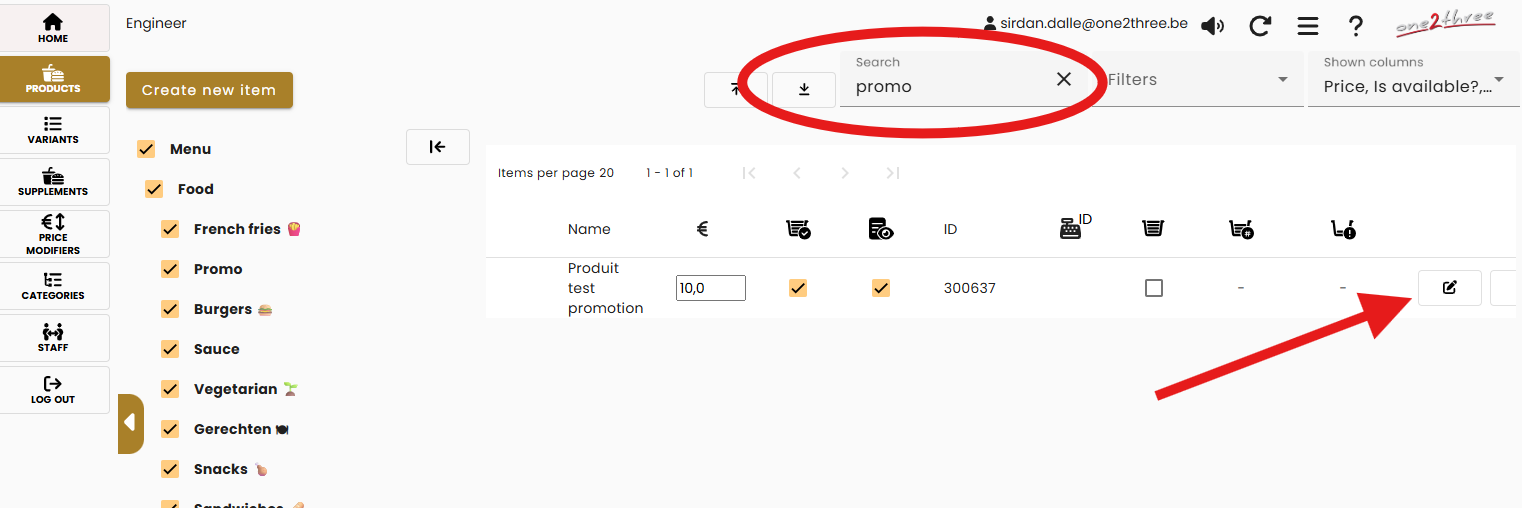1522x508 pixels.
Task: Click the price input field showing 10,0
Action: tap(710, 288)
